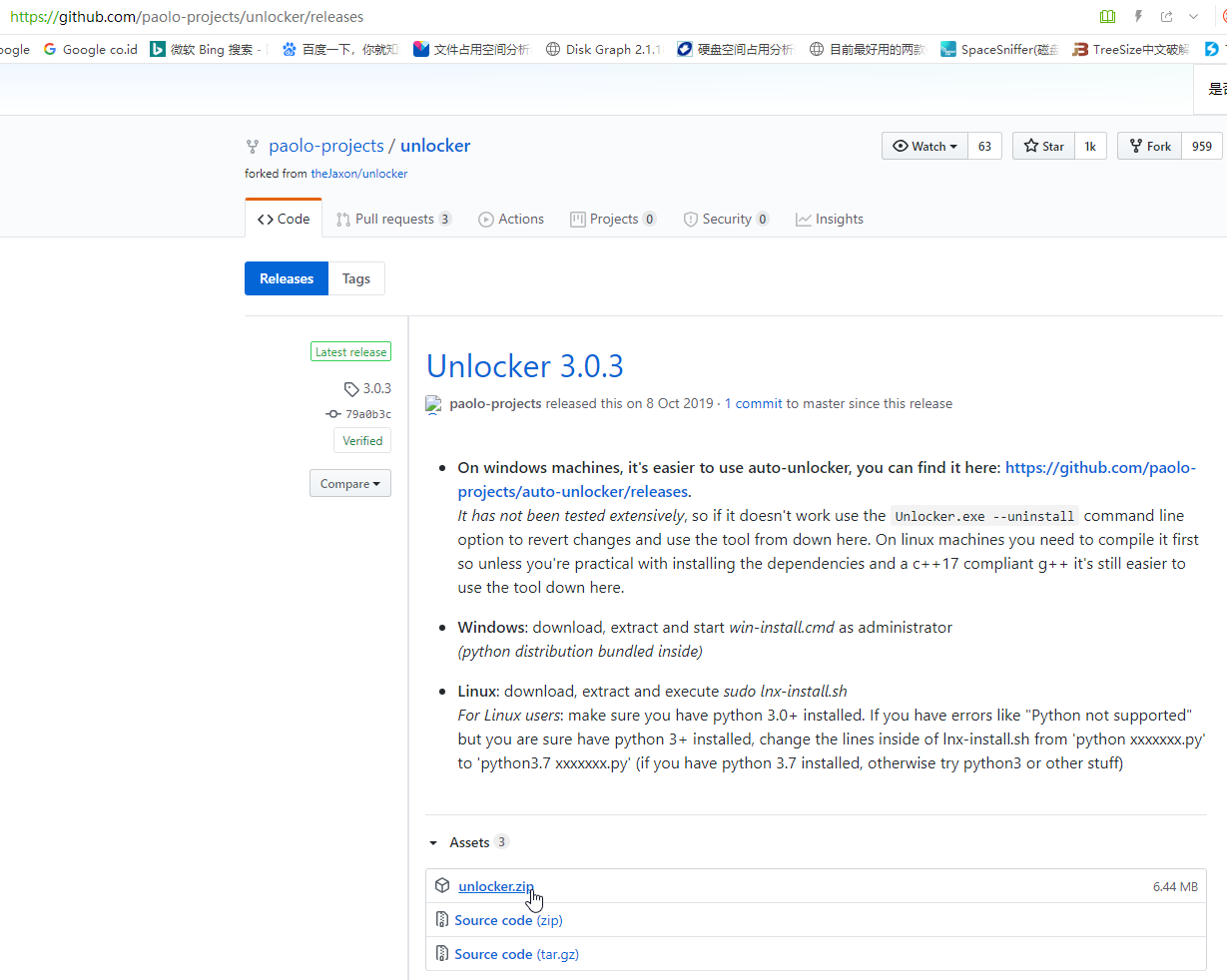View the 1k stargazers count
Screen dimensions: 1227x980
pyautogui.click(x=1090, y=146)
